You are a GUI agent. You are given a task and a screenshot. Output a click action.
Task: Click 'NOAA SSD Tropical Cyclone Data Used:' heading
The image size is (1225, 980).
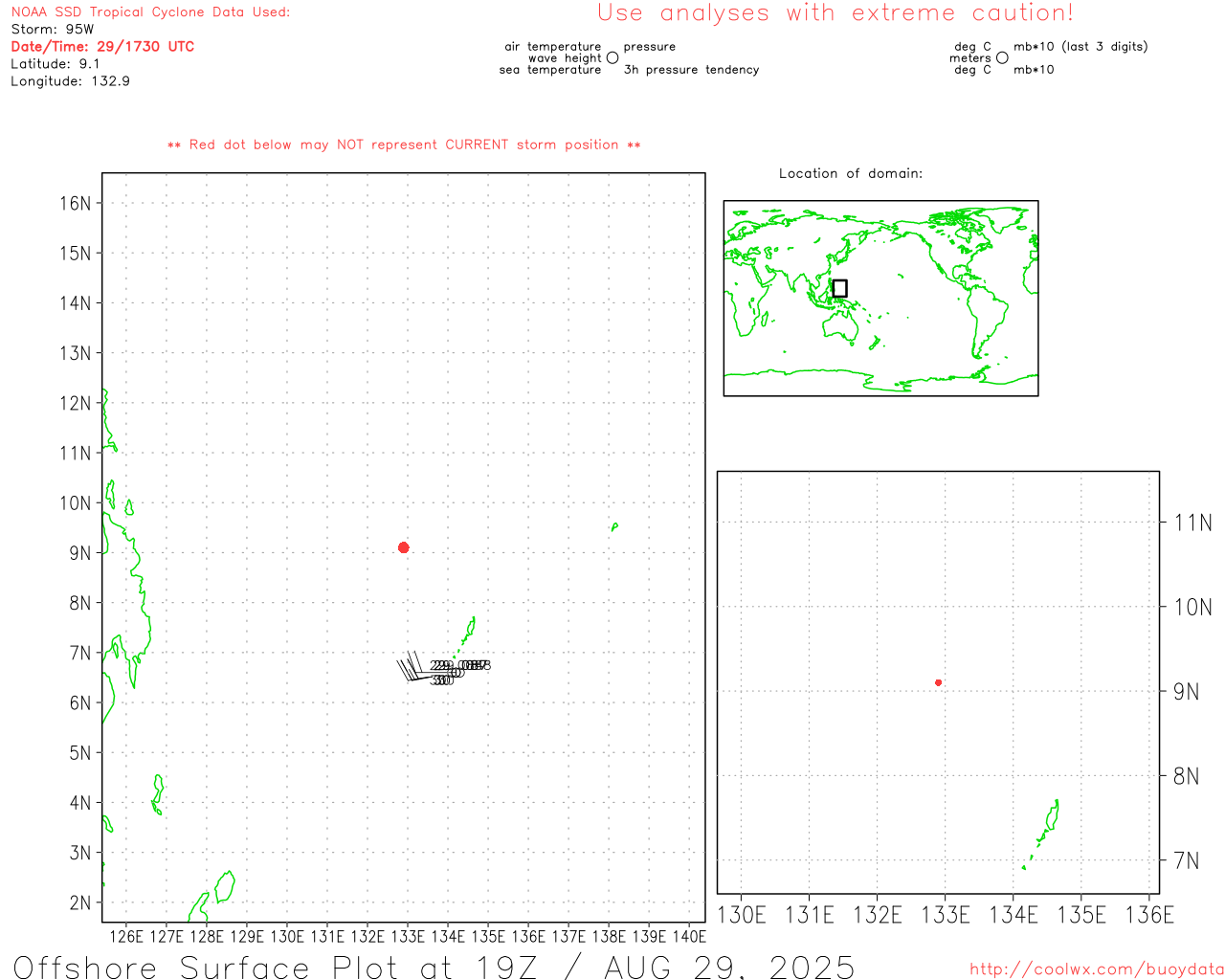click(150, 12)
